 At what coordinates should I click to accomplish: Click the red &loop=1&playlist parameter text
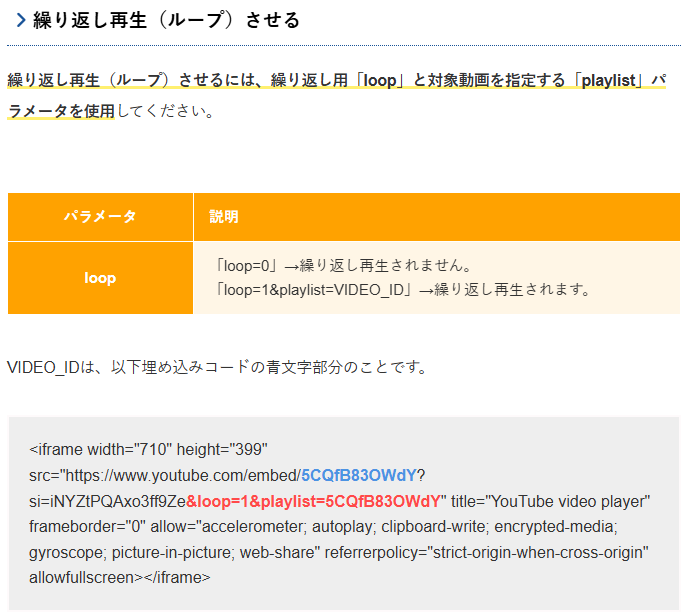point(313,500)
